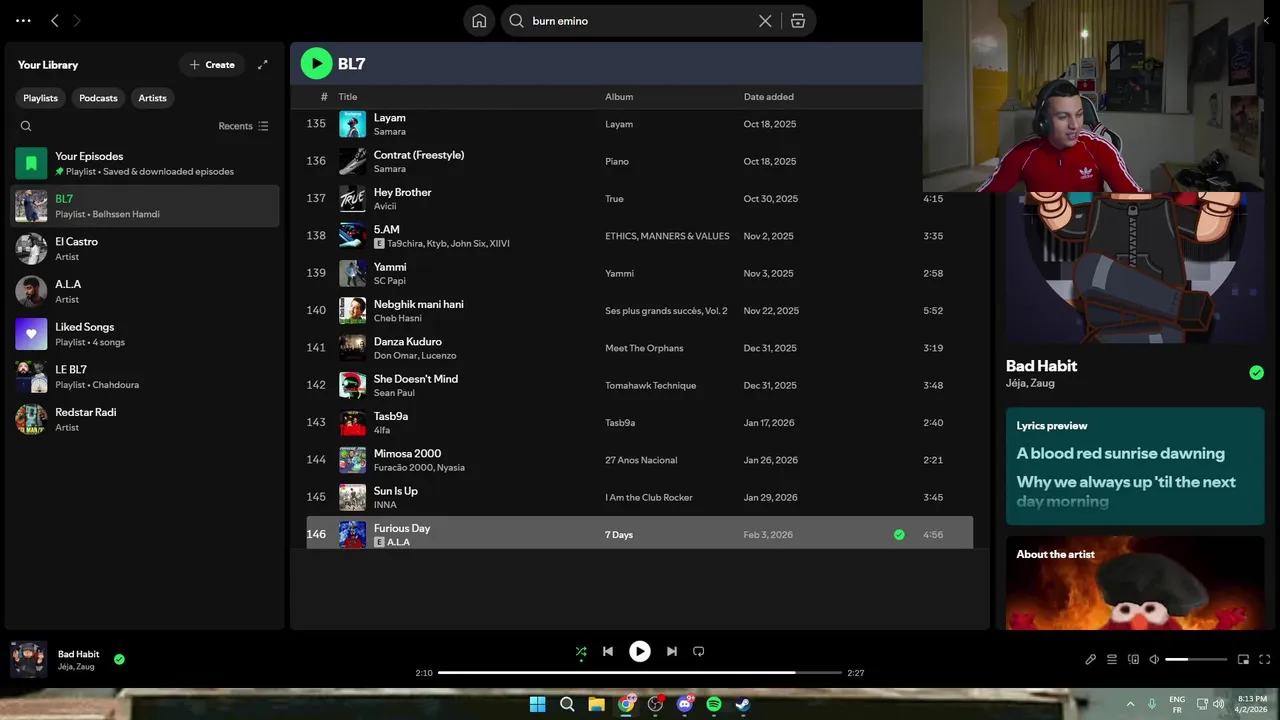Open the play queue
Screen dimensions: 1280x720
(1112, 659)
